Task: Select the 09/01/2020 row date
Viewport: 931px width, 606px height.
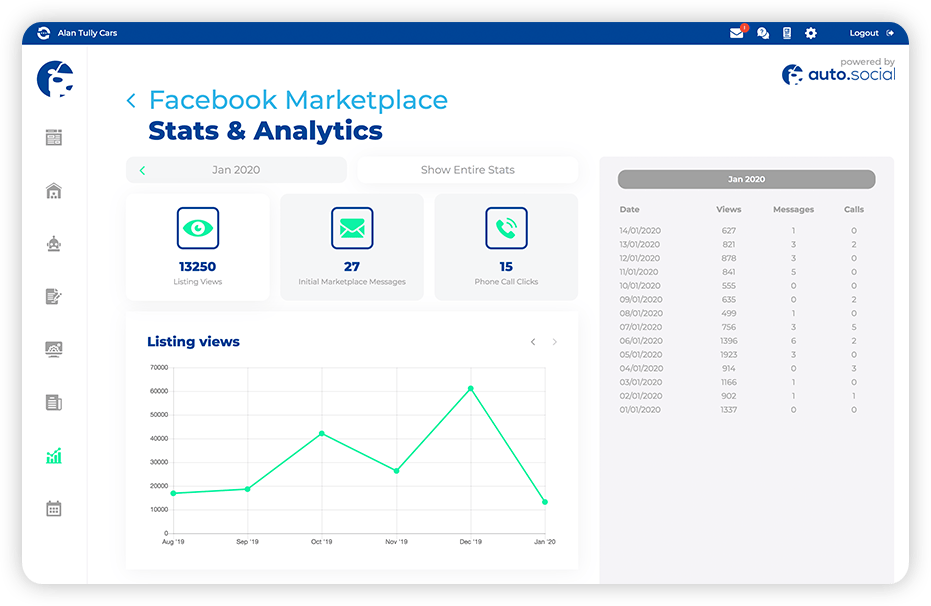Action: (x=641, y=300)
